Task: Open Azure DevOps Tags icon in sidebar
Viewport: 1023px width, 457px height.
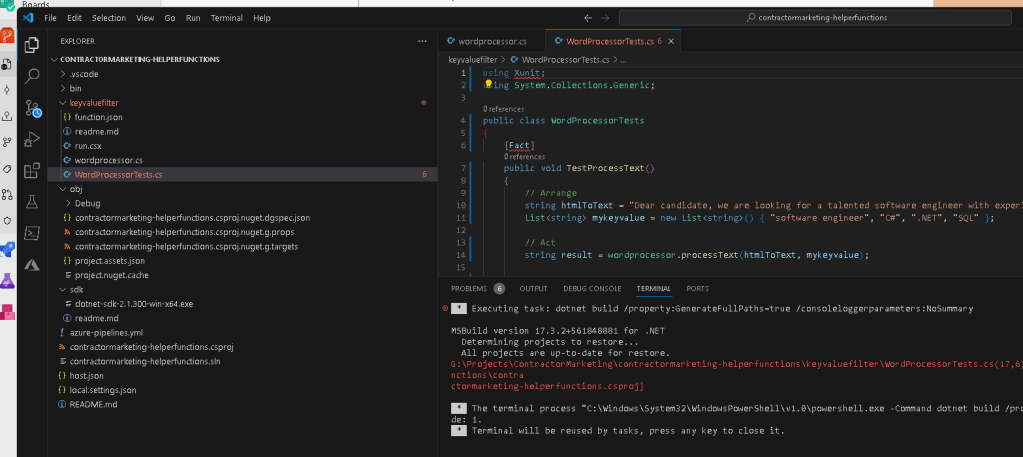Action: pos(7,168)
